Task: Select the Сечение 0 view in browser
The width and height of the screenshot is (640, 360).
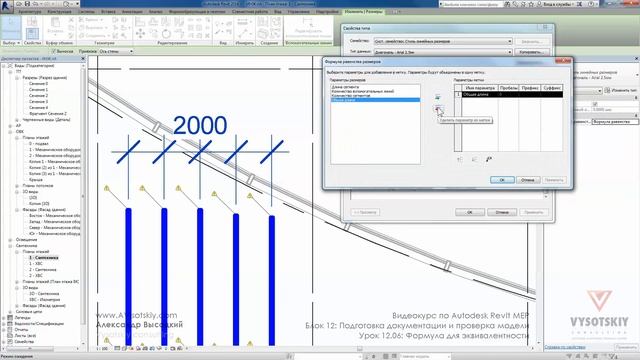Action: (38, 84)
